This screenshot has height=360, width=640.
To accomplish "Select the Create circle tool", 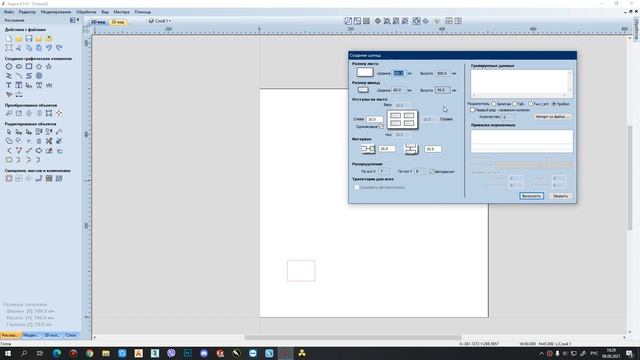I will coord(9,66).
